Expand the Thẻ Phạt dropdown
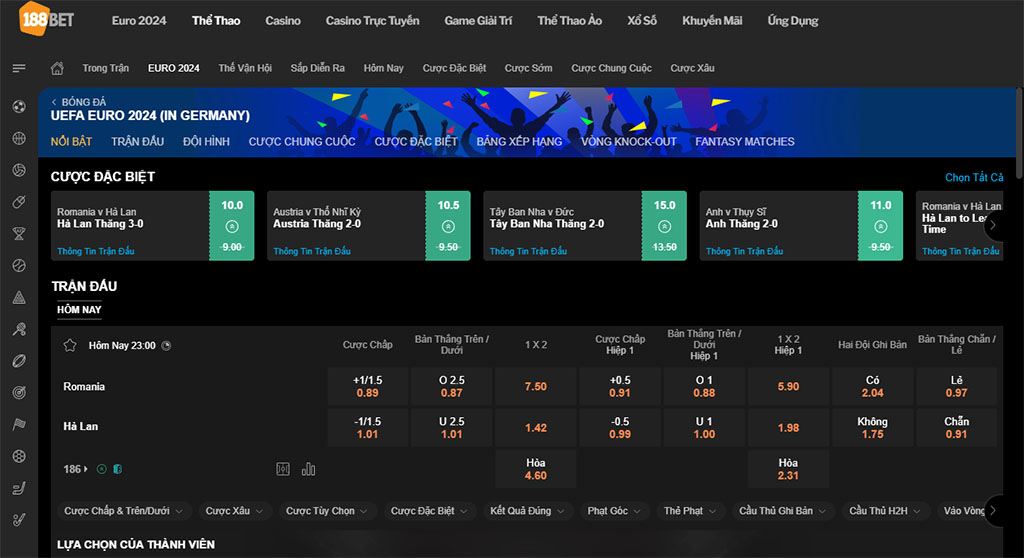The image size is (1024, 558). tap(690, 511)
